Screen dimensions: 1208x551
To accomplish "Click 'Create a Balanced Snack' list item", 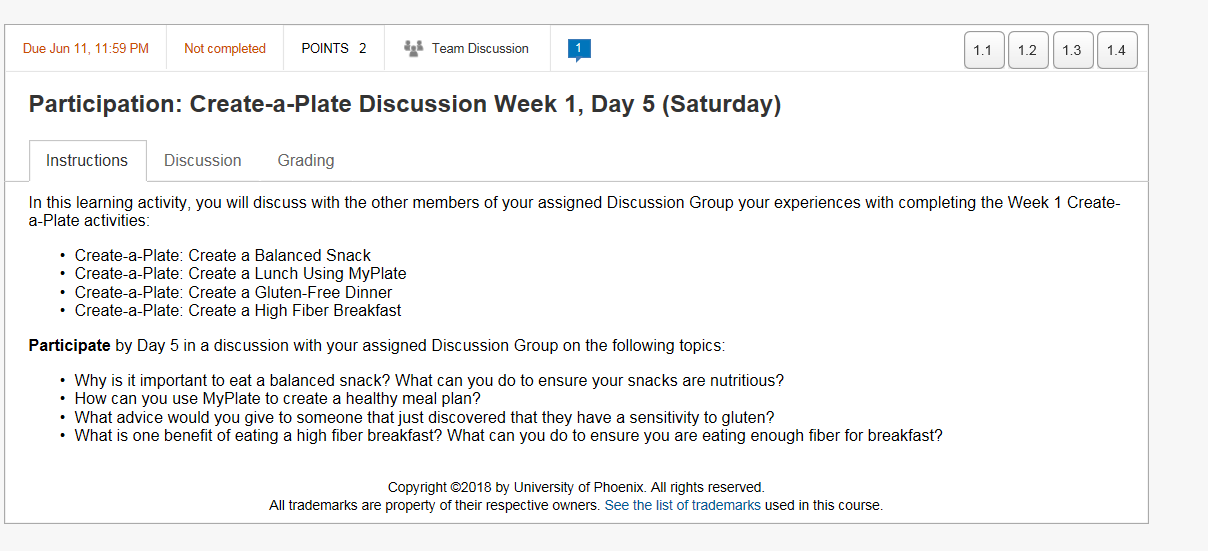I will coord(222,255).
